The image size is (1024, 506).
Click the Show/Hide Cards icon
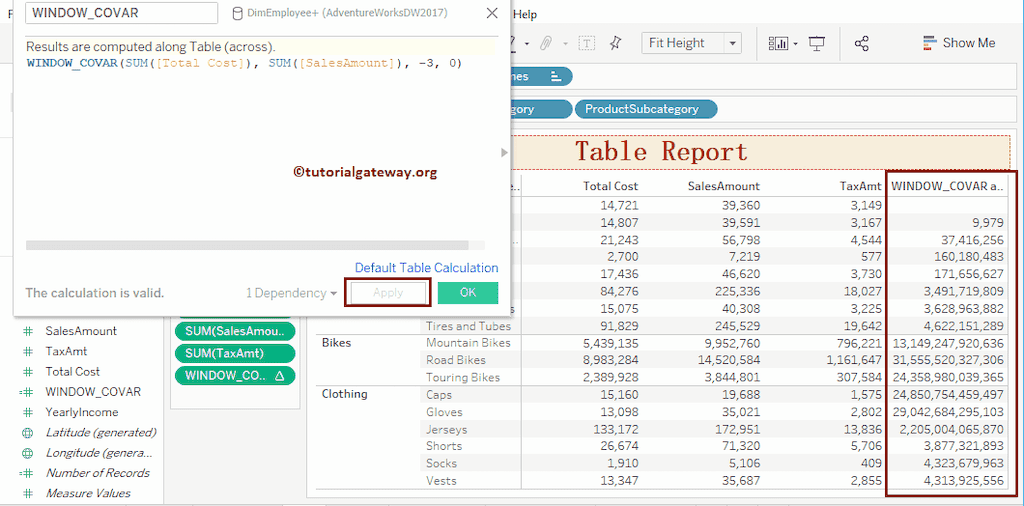(778, 43)
